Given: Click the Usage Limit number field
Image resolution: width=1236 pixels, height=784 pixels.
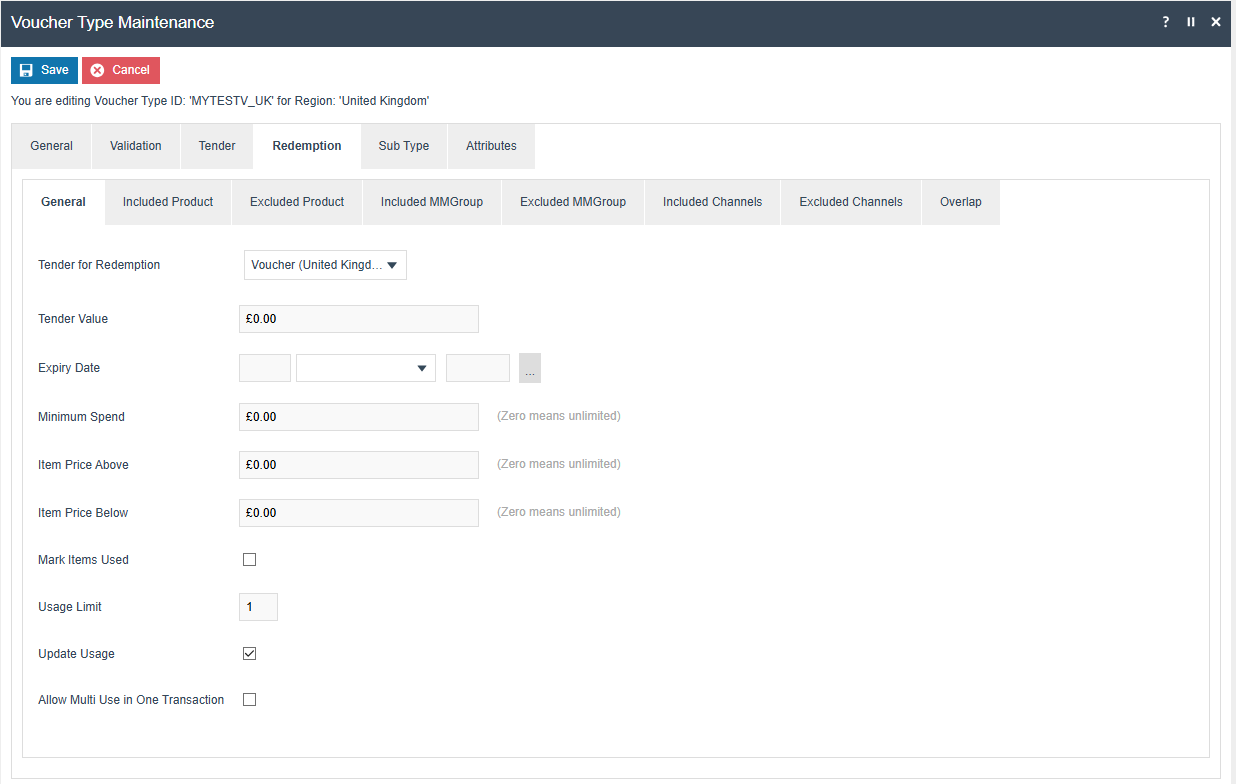Looking at the screenshot, I should [258, 607].
